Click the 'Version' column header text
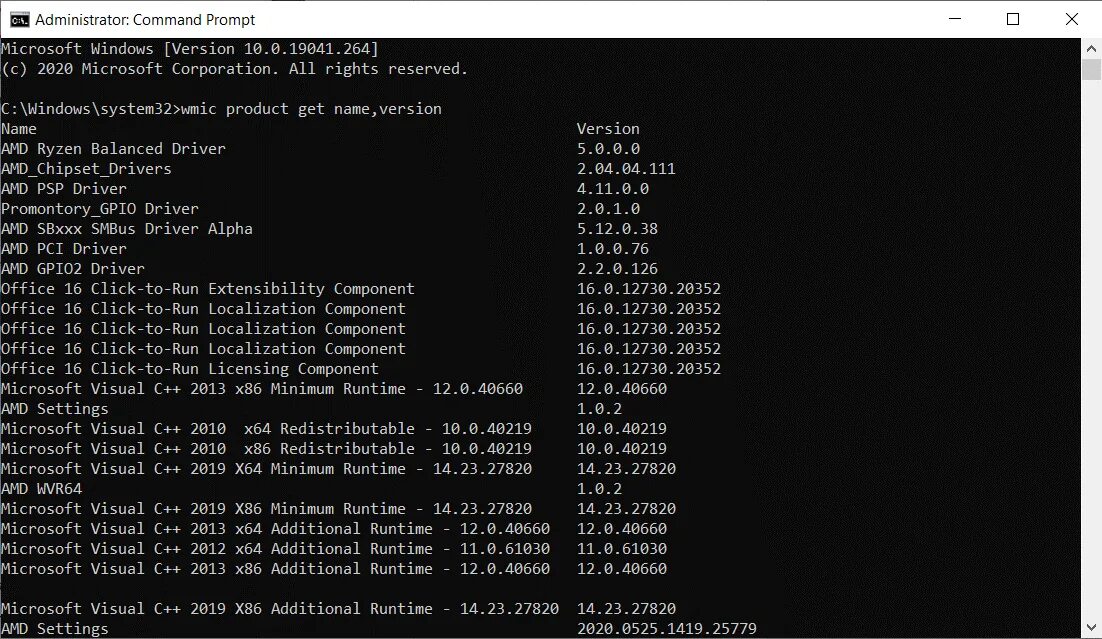This screenshot has height=639, width=1102. [608, 129]
